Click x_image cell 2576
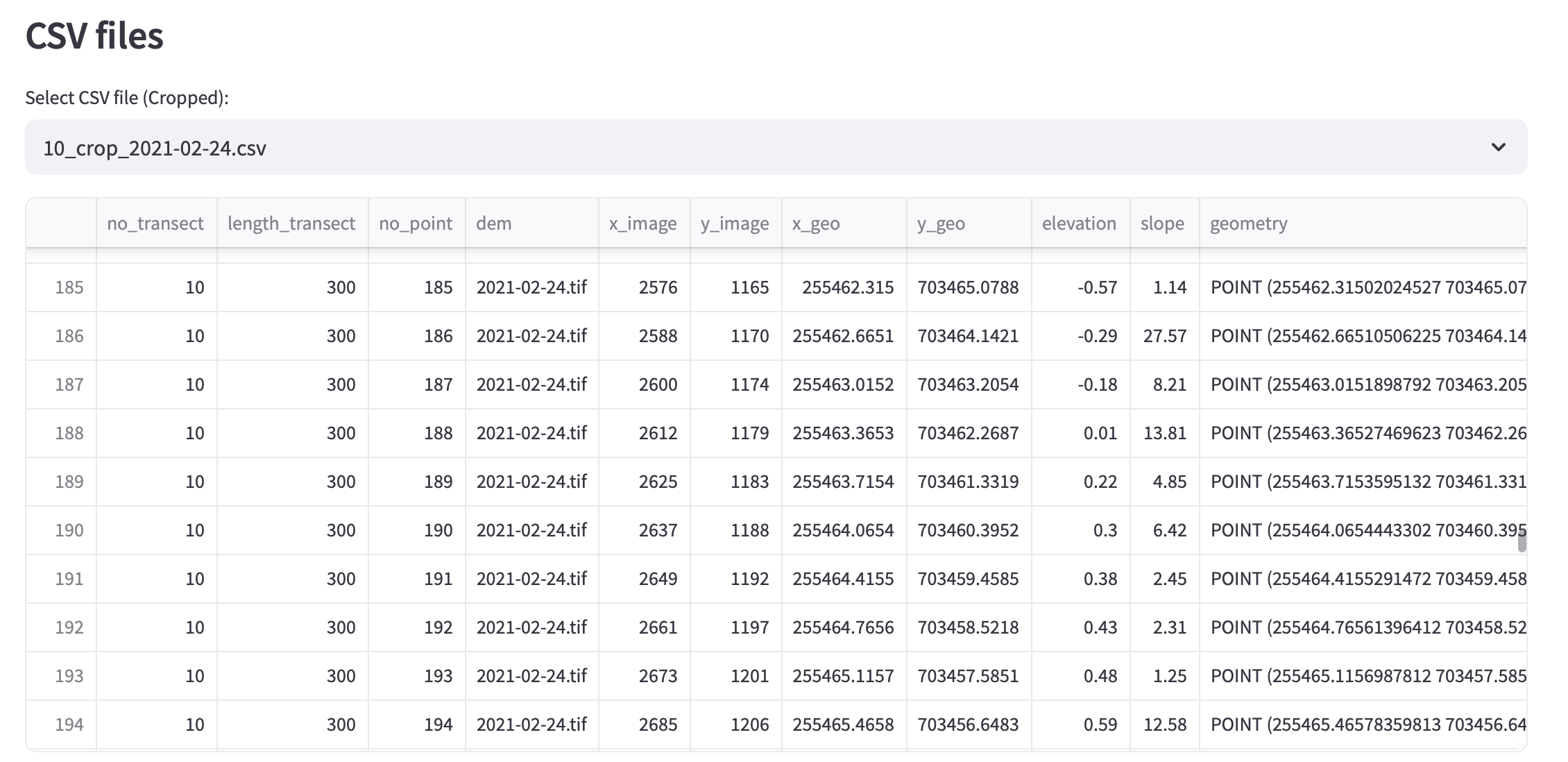The image size is (1568, 762). [645, 287]
